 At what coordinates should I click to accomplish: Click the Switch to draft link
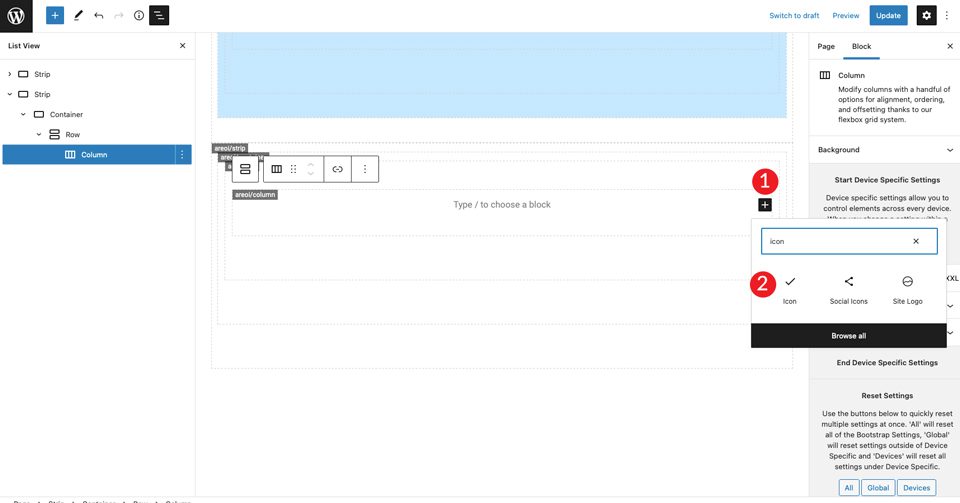tap(794, 15)
